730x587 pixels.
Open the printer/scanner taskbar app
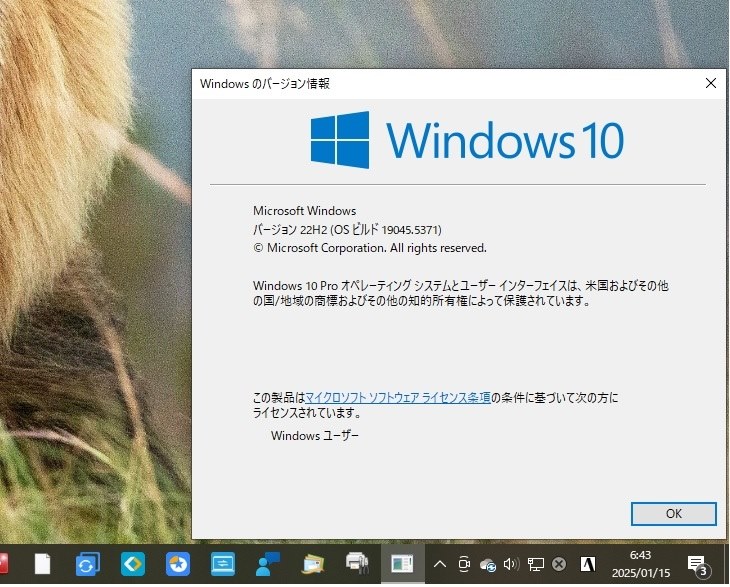(x=357, y=563)
